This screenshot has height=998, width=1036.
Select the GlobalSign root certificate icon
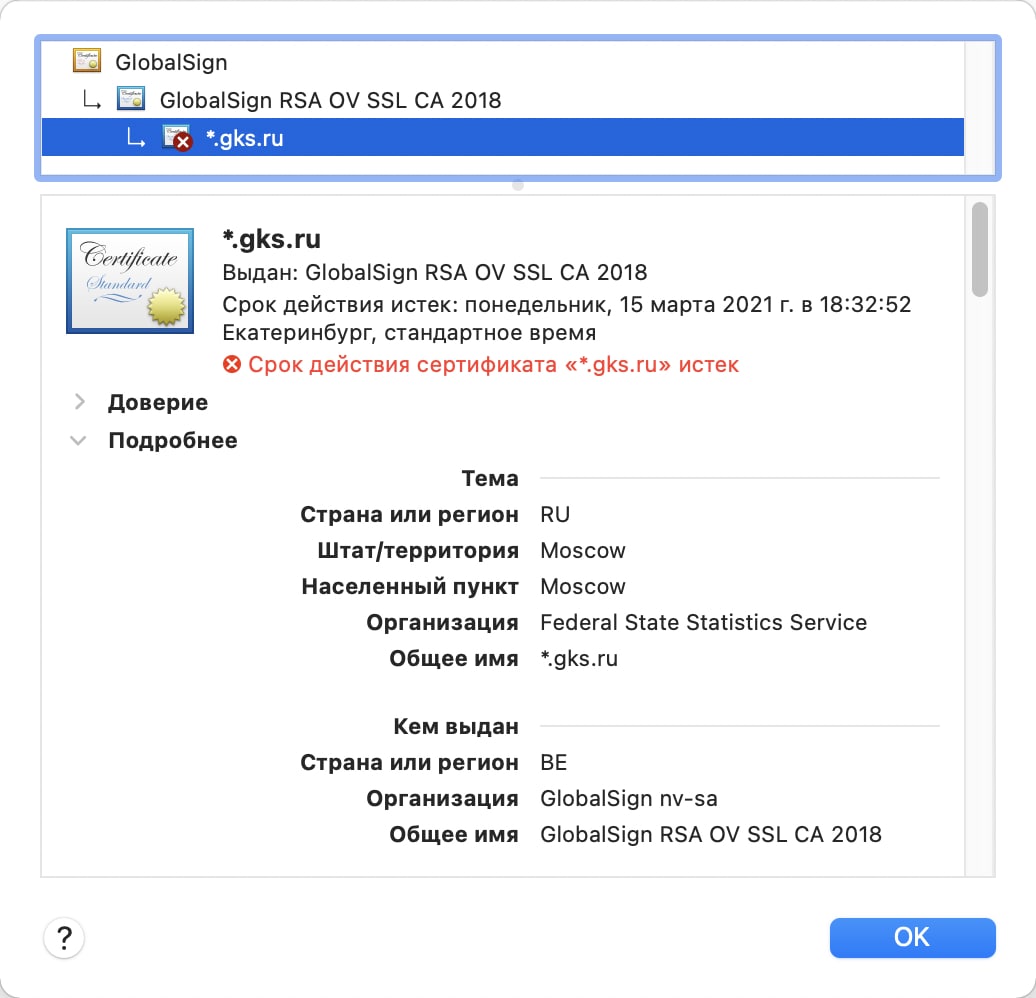[87, 61]
